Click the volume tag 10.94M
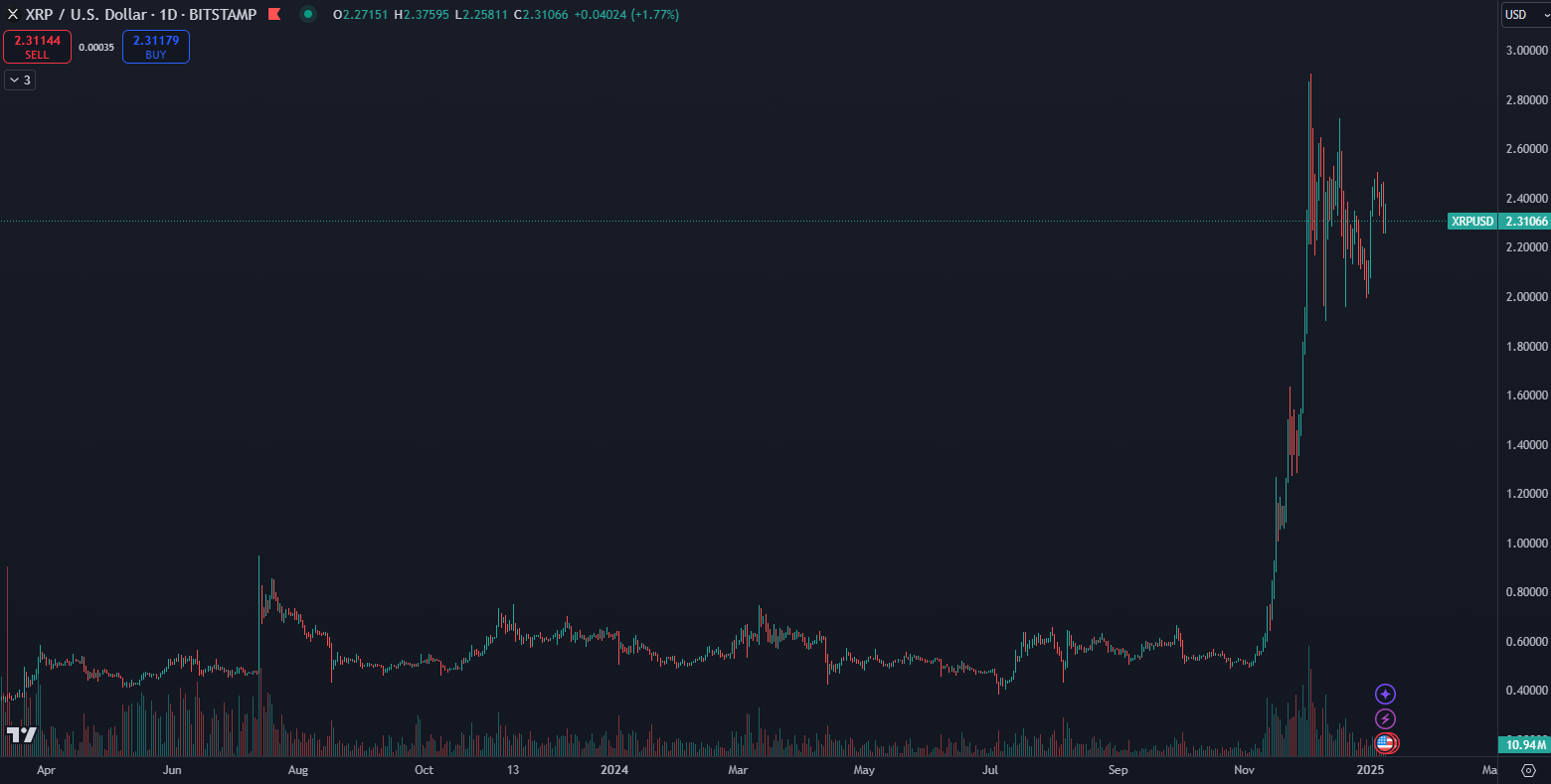Screen dimensions: 1551x784 click(x=1524, y=745)
